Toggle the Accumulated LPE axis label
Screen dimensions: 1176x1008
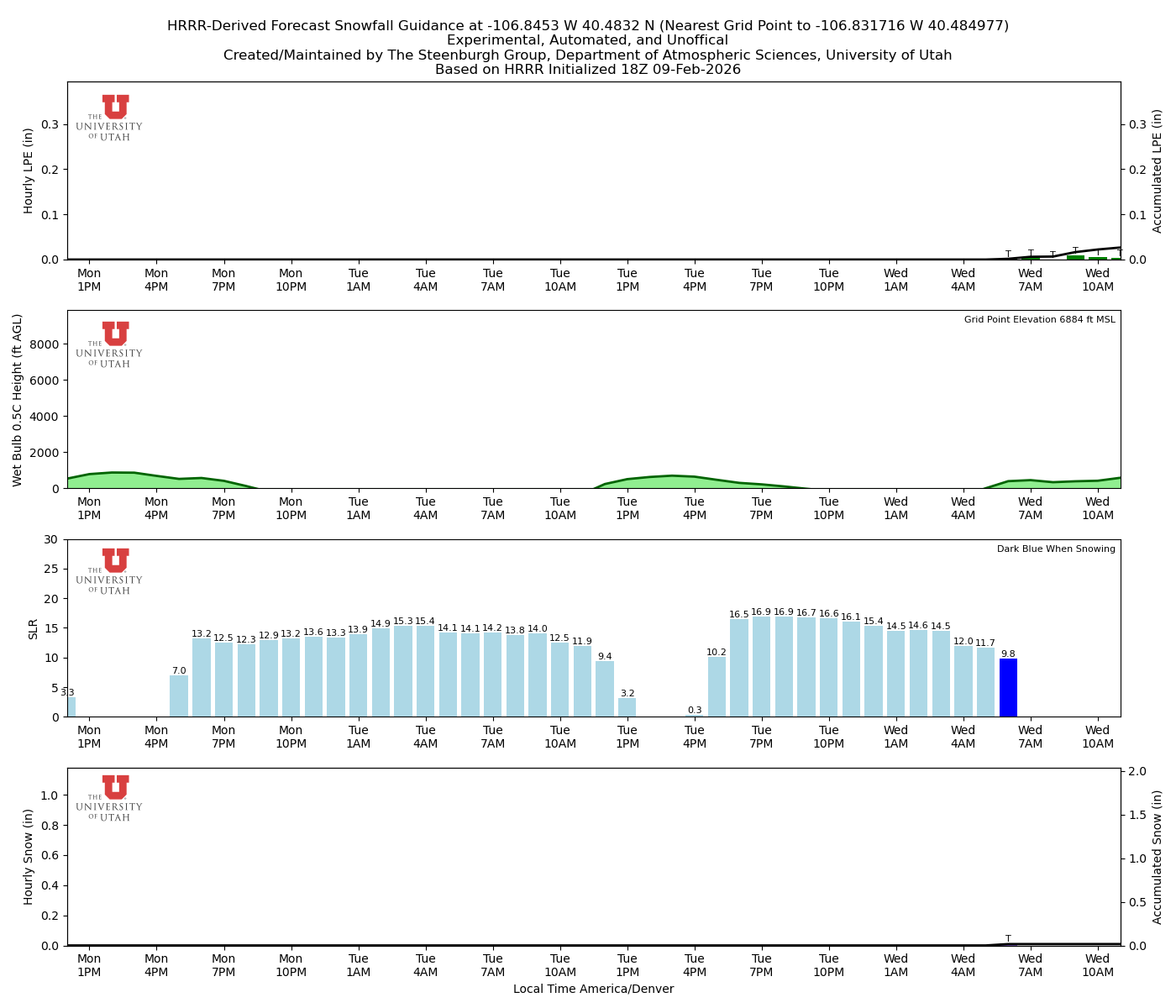[x=1158, y=171]
